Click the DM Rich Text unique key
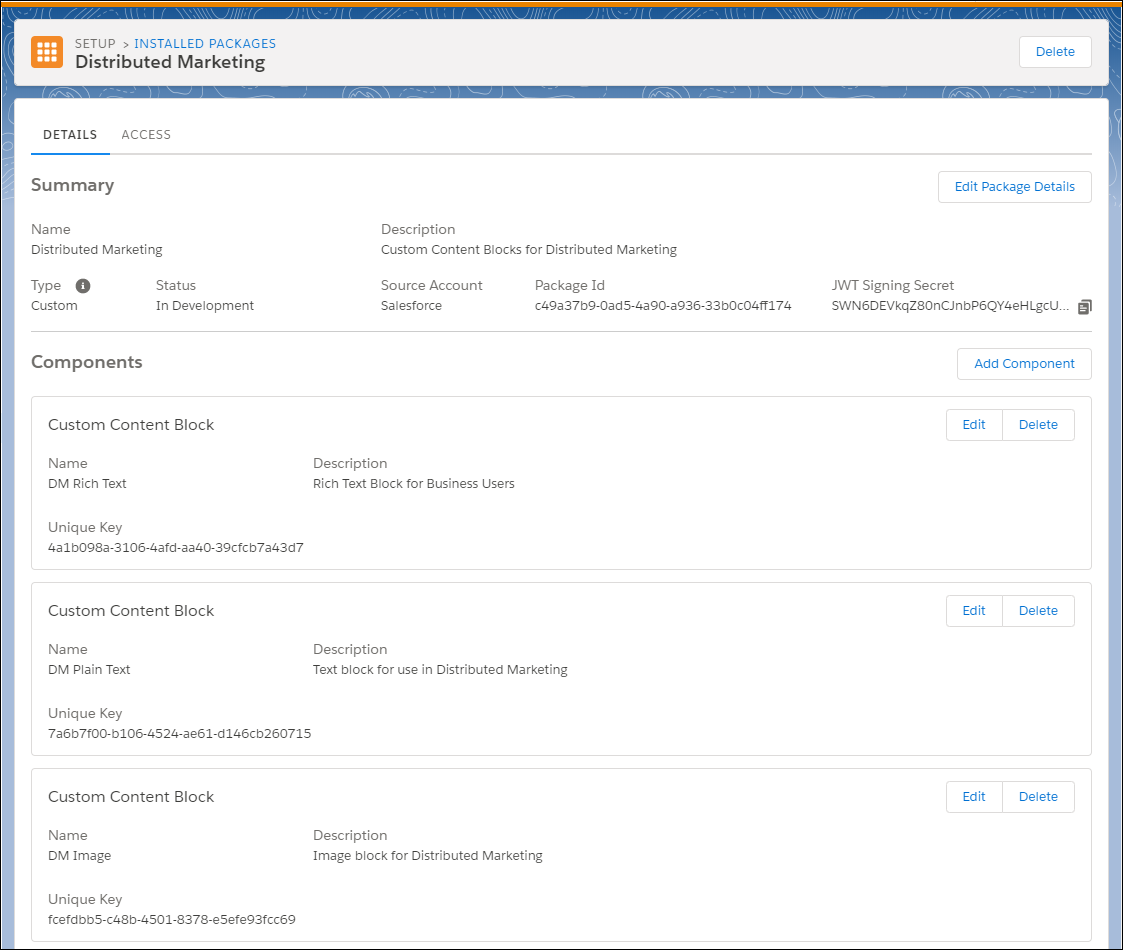This screenshot has height=950, width=1123. pos(175,548)
